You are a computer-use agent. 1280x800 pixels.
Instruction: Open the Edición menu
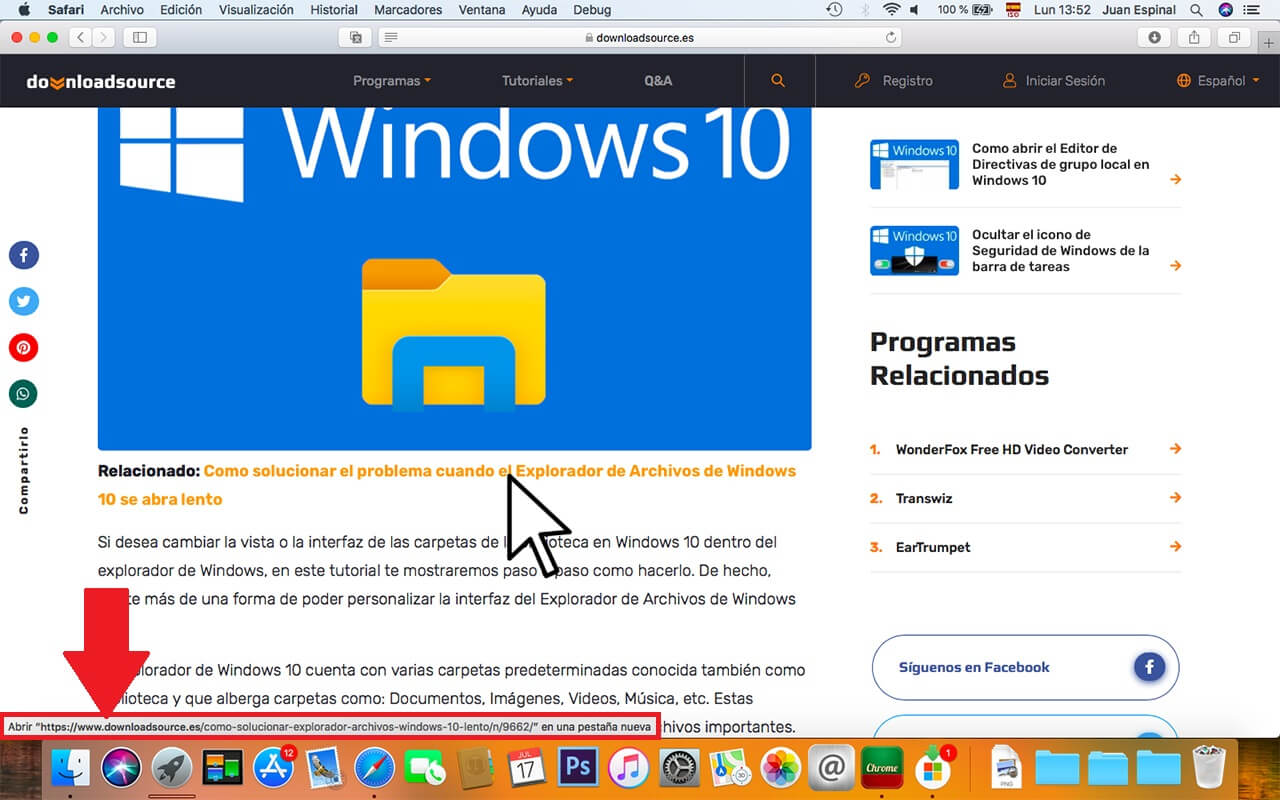point(181,10)
